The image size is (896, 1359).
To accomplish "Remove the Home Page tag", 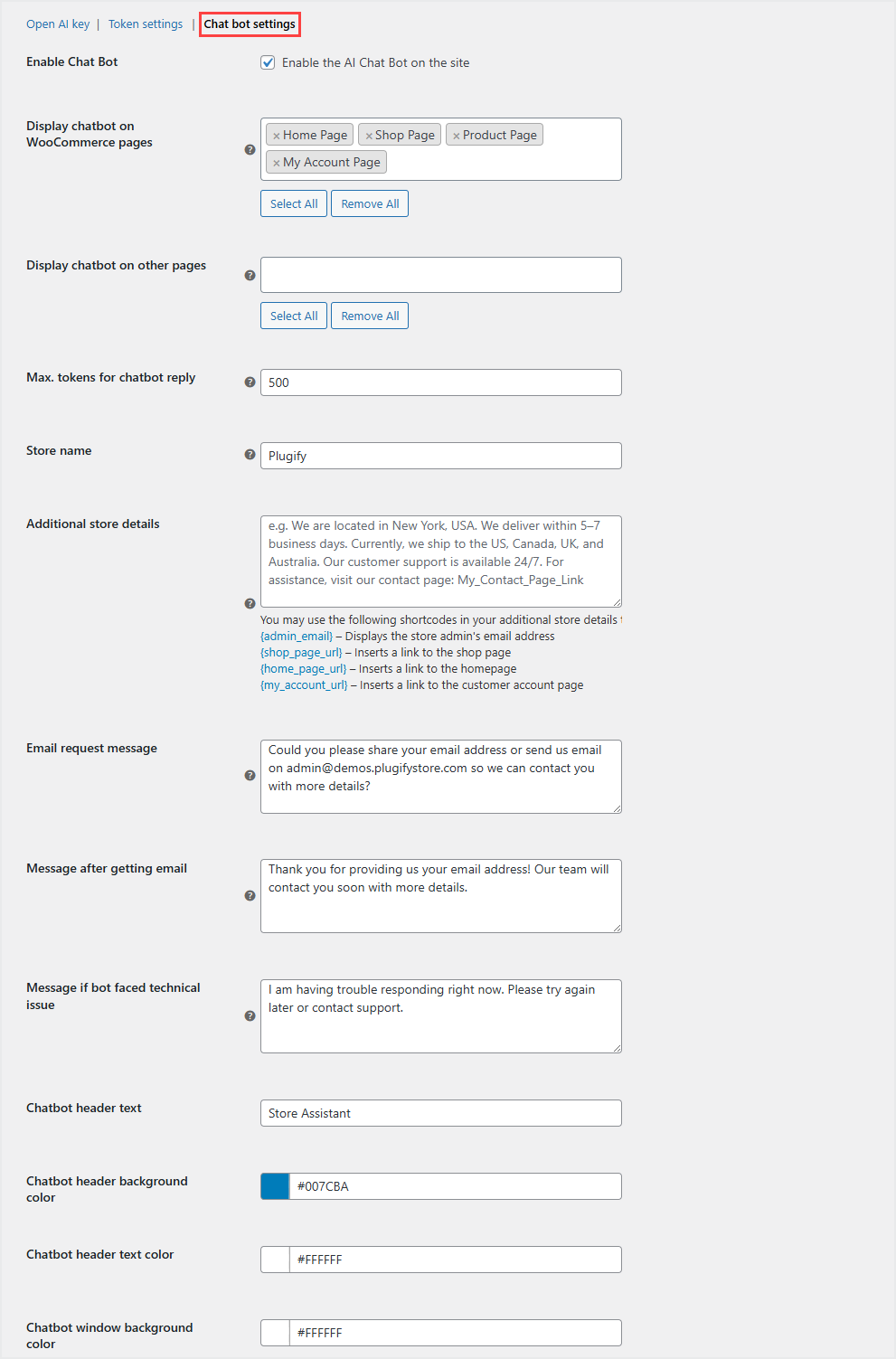I will pyautogui.click(x=277, y=136).
